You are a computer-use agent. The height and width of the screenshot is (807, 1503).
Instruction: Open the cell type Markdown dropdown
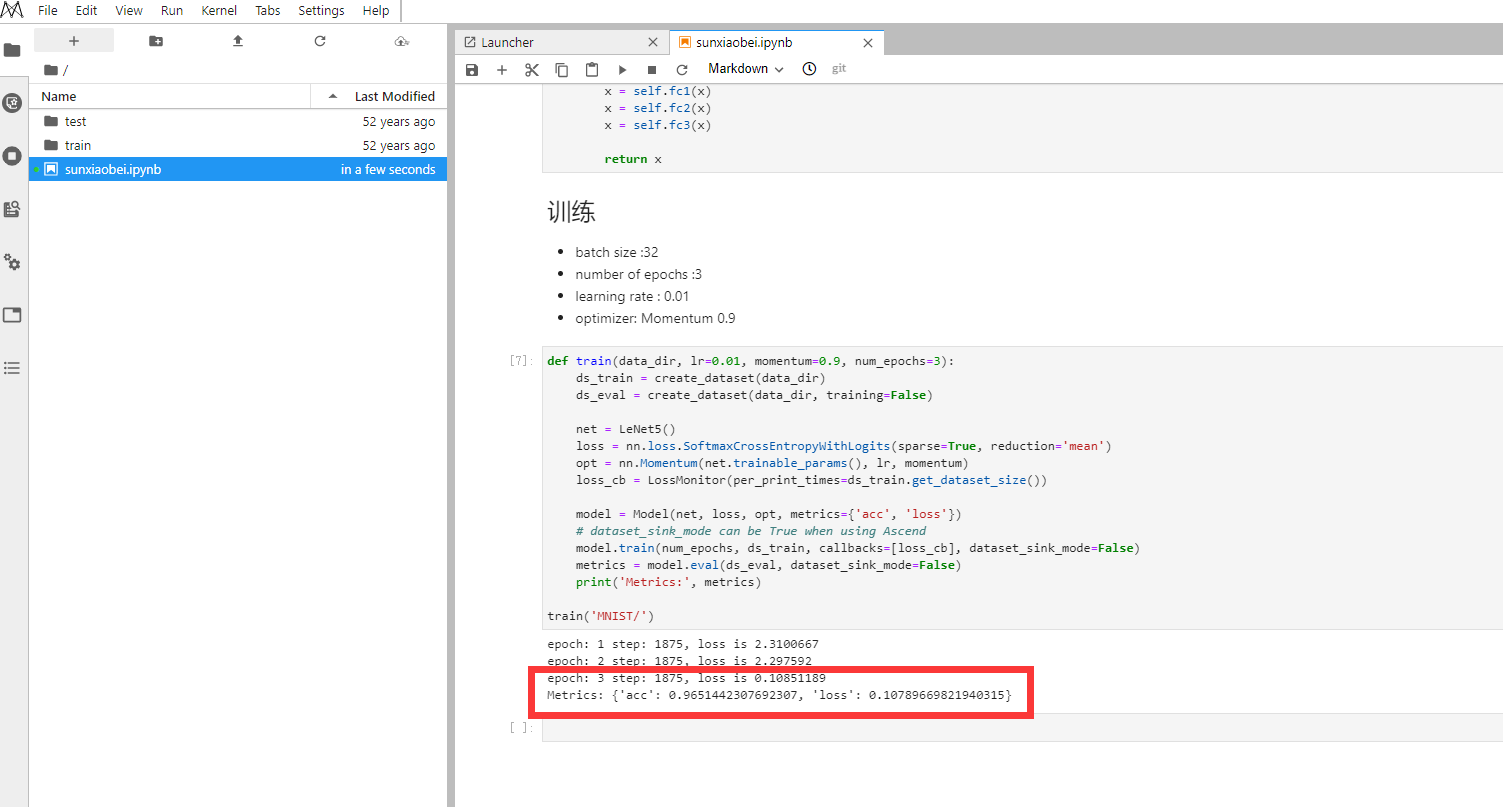pyautogui.click(x=746, y=69)
